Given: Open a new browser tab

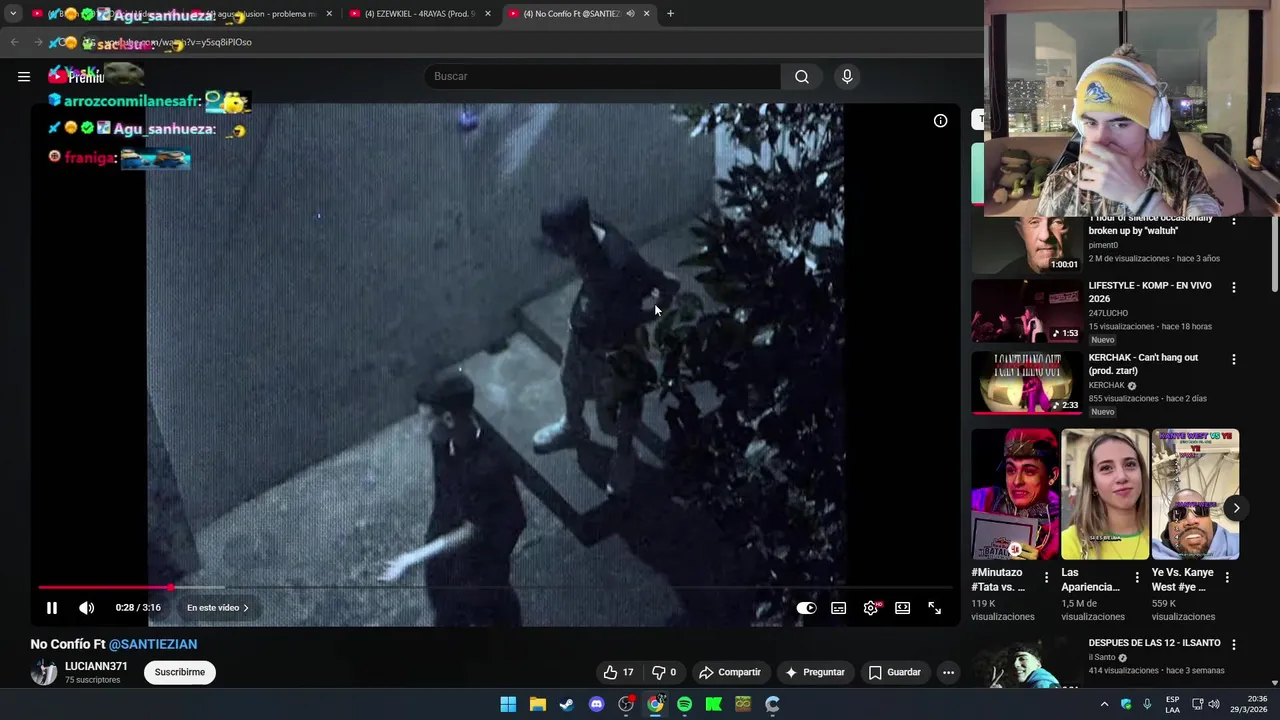Looking at the screenshot, I should click(670, 14).
